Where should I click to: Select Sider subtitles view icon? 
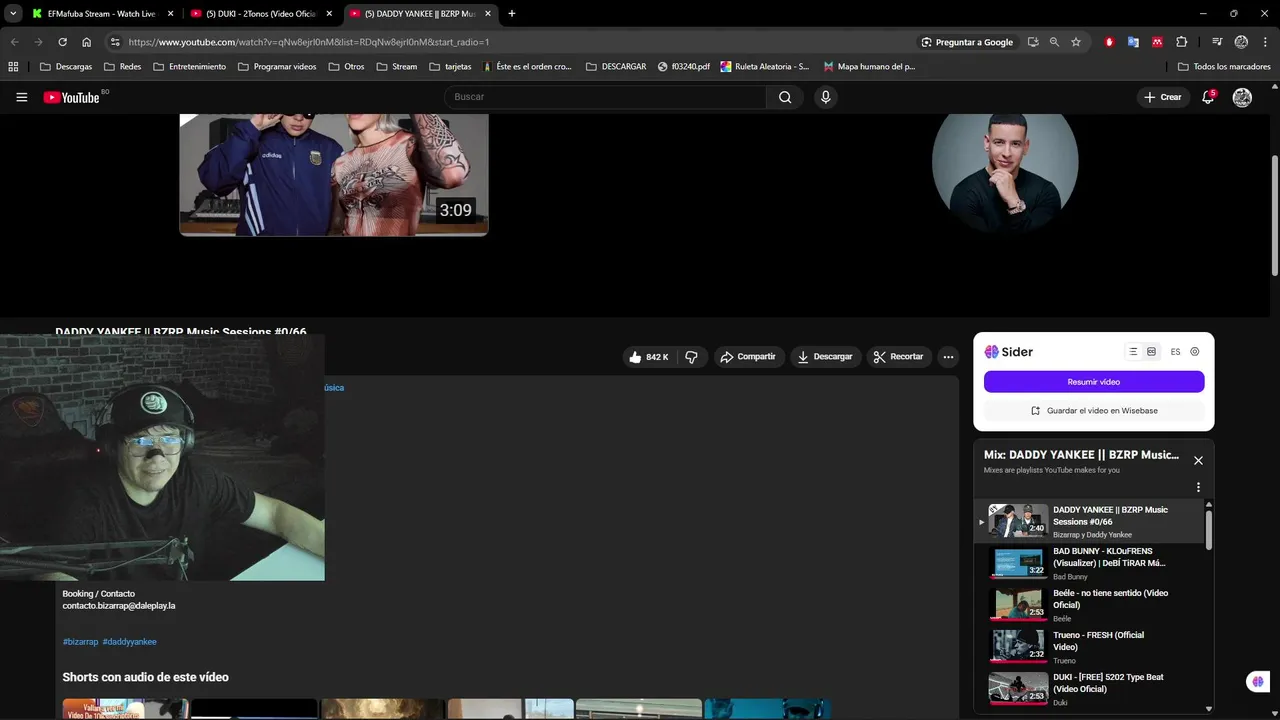[1151, 352]
